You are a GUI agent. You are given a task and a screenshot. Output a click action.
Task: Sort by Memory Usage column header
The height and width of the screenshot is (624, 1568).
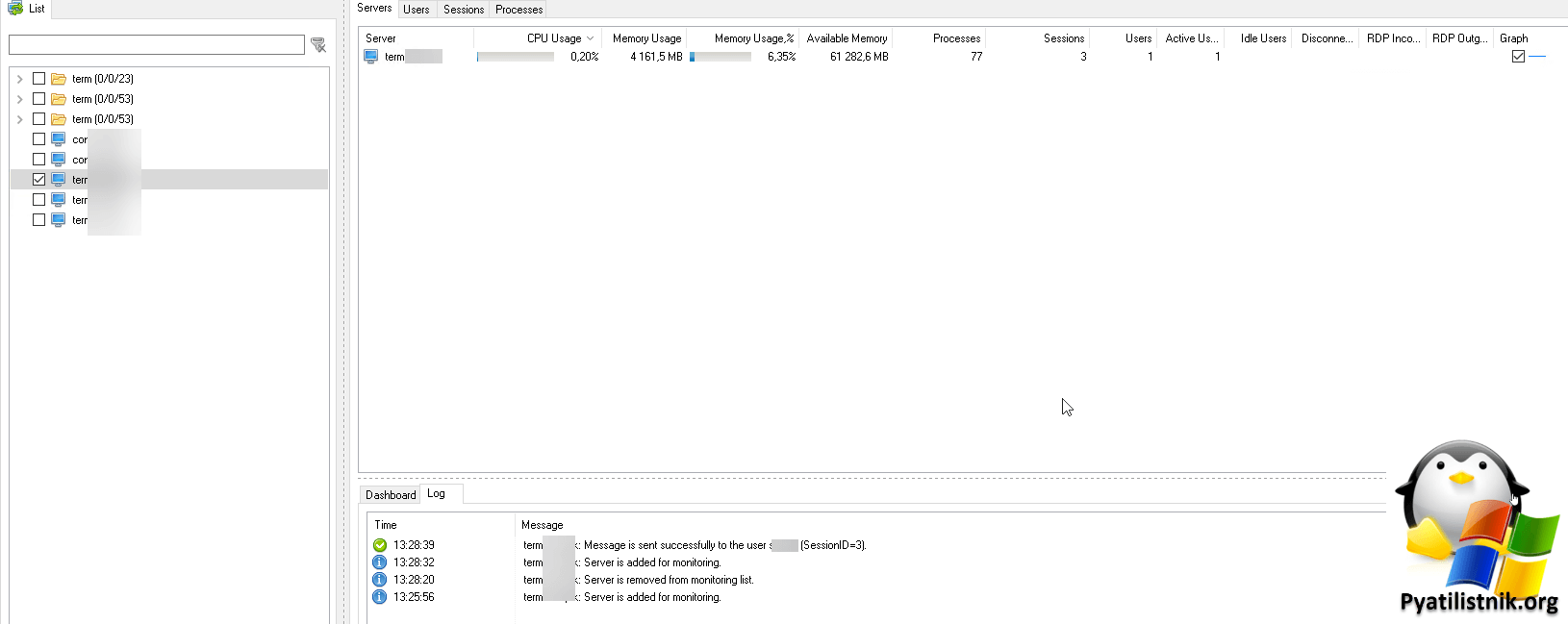(x=646, y=38)
